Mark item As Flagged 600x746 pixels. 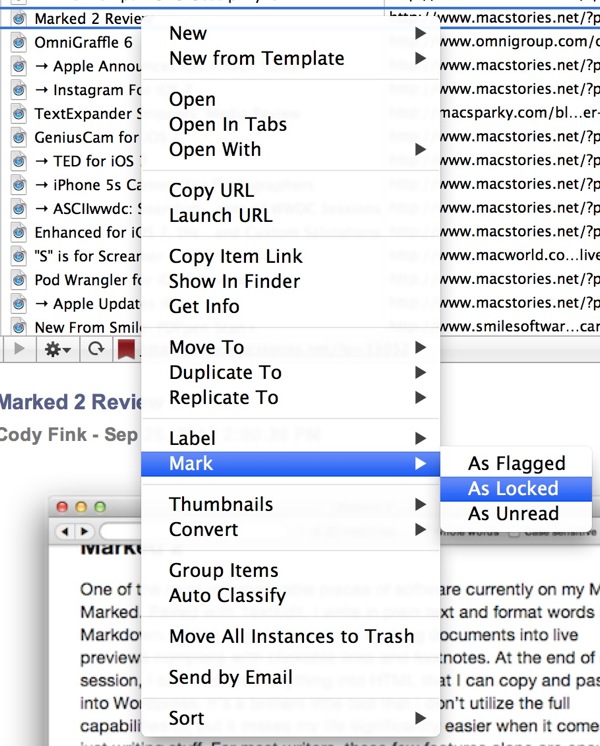tap(516, 464)
